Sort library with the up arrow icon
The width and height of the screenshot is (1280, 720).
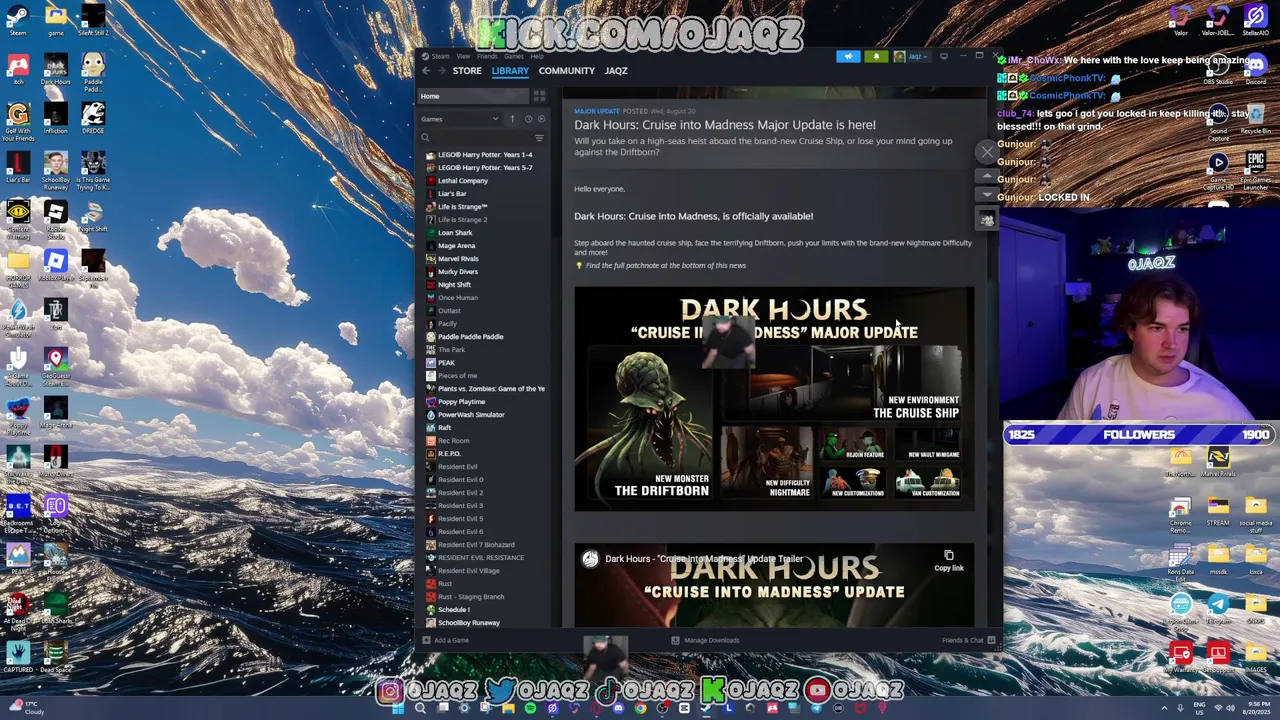tap(512, 119)
